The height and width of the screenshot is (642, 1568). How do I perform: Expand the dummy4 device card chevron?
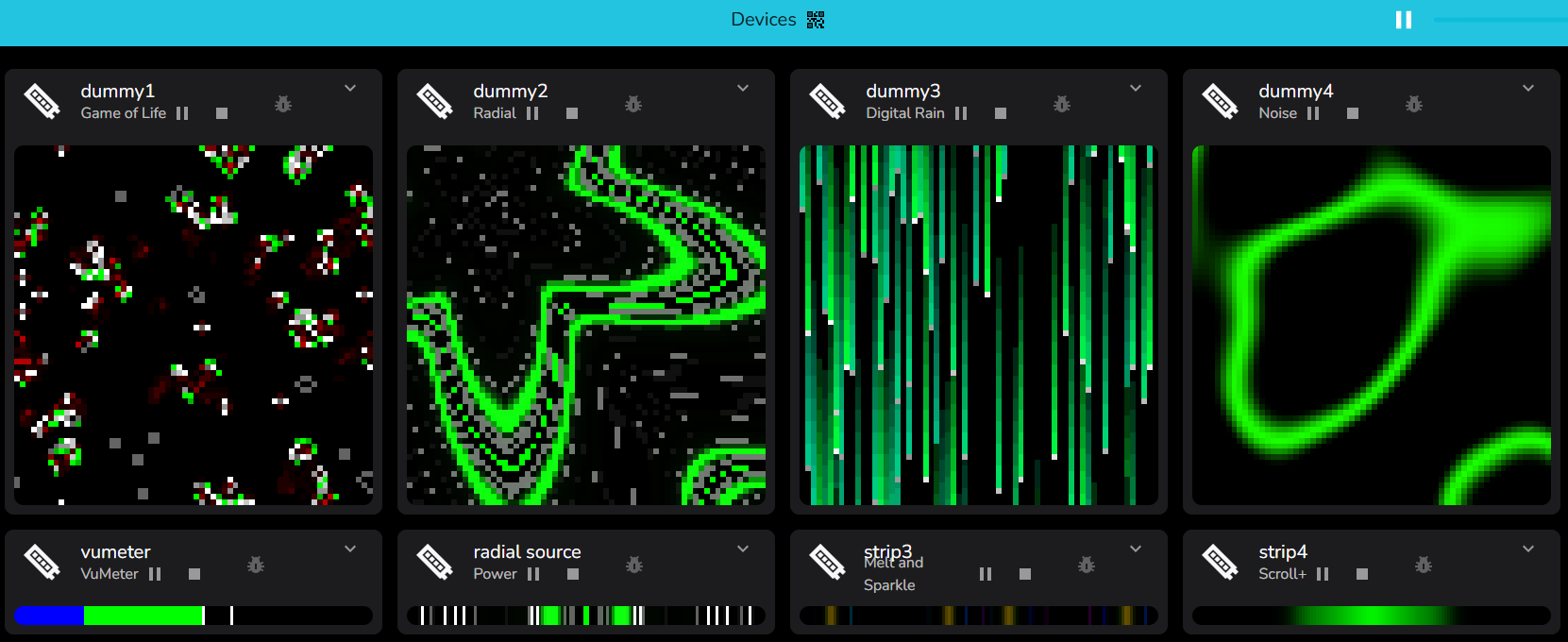(x=1528, y=88)
